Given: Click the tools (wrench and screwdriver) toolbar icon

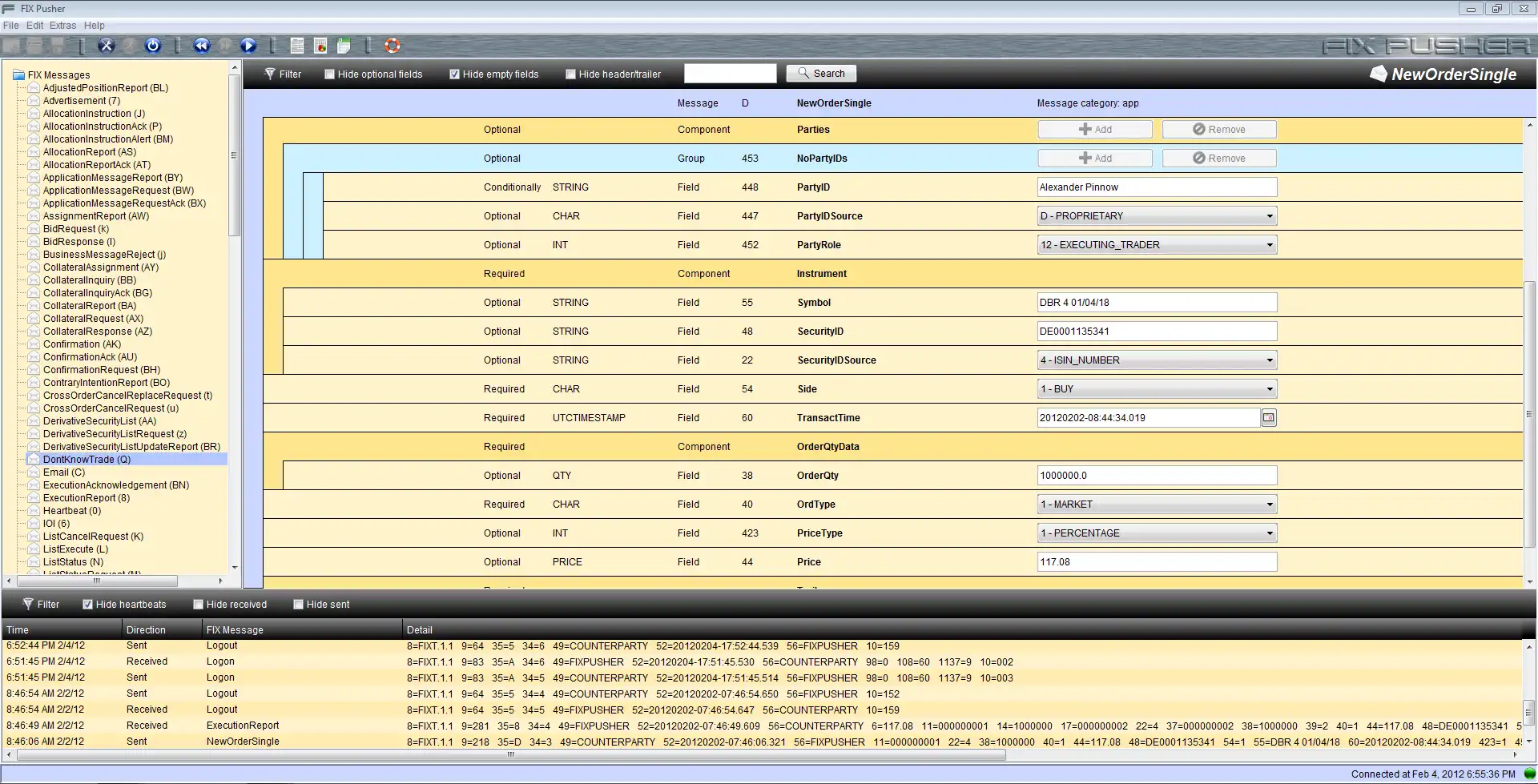Looking at the screenshot, I should click(x=107, y=46).
